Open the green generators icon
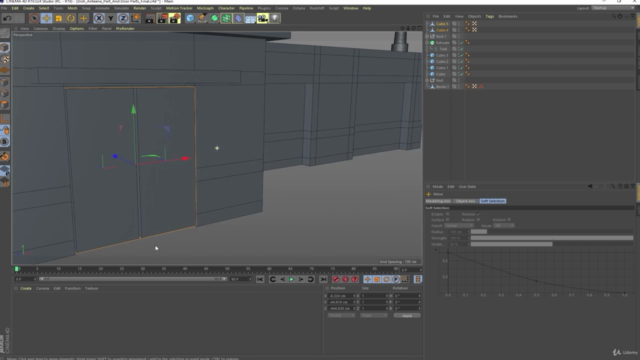 point(214,18)
